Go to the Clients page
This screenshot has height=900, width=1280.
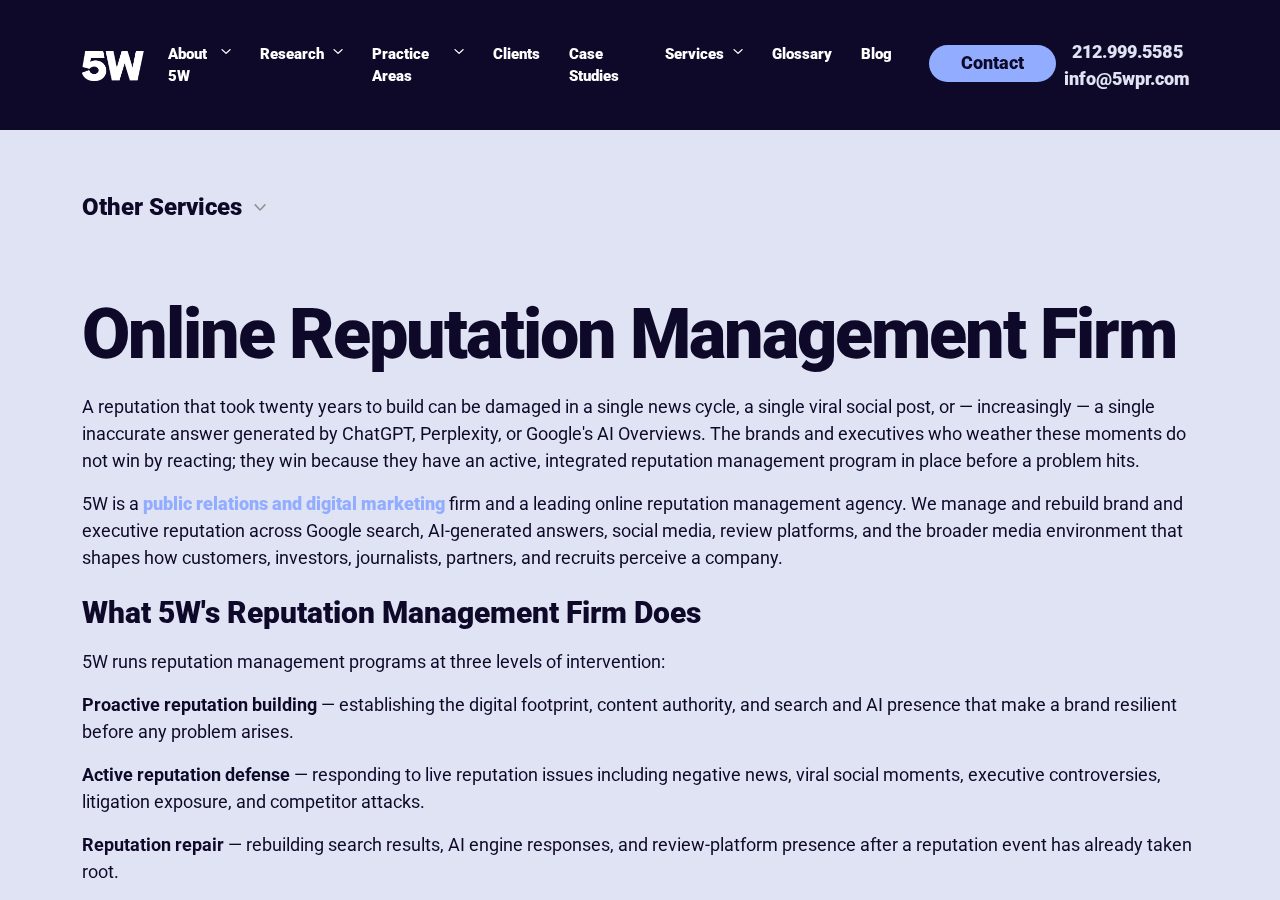pyautogui.click(x=516, y=54)
